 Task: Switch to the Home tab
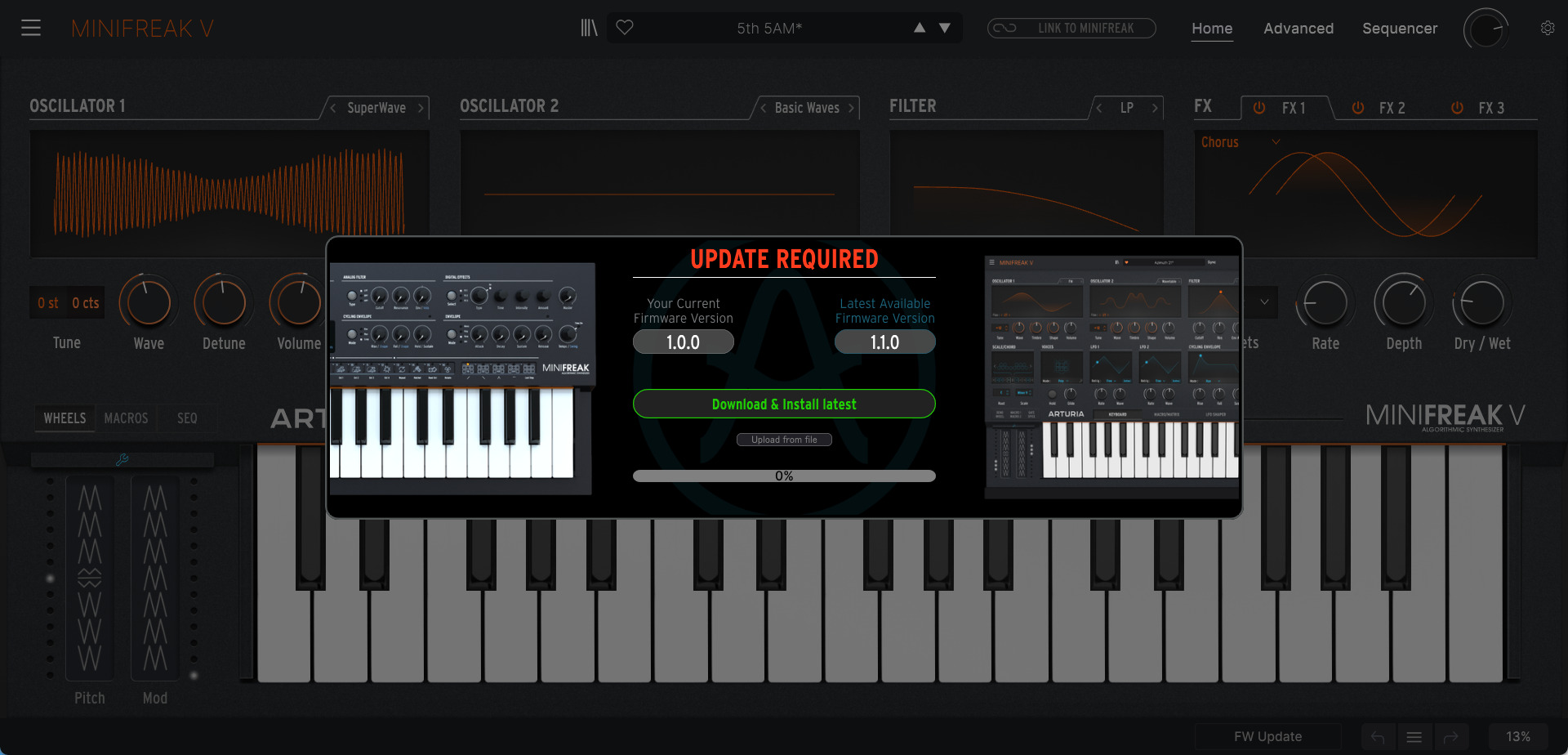pyautogui.click(x=1212, y=29)
